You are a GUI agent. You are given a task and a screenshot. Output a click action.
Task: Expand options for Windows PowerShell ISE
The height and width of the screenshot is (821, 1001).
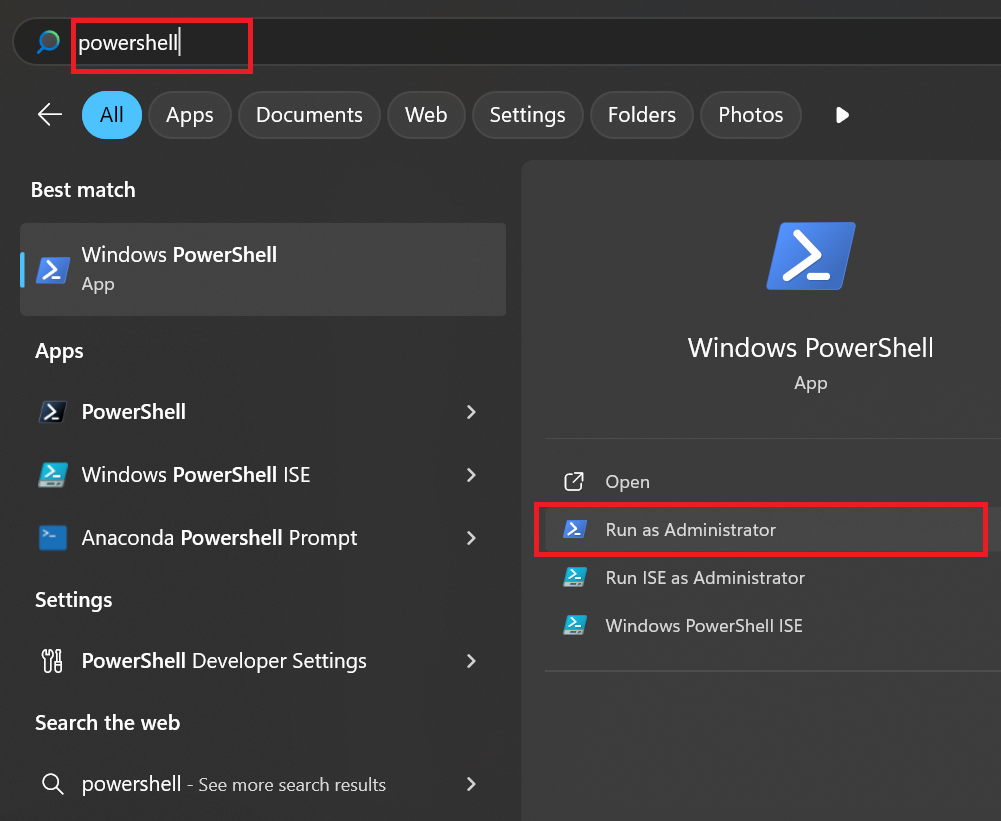(x=471, y=475)
